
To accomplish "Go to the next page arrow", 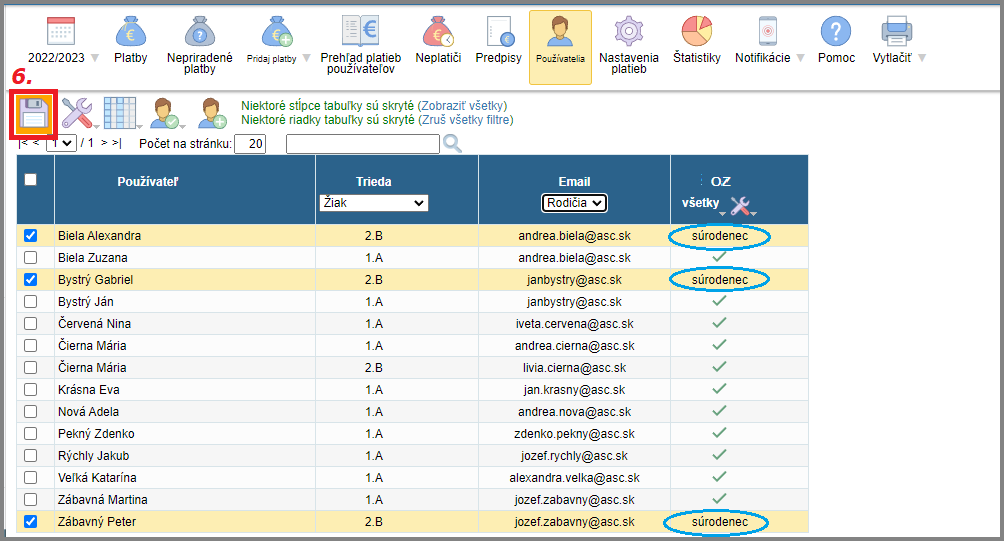I will [104, 143].
